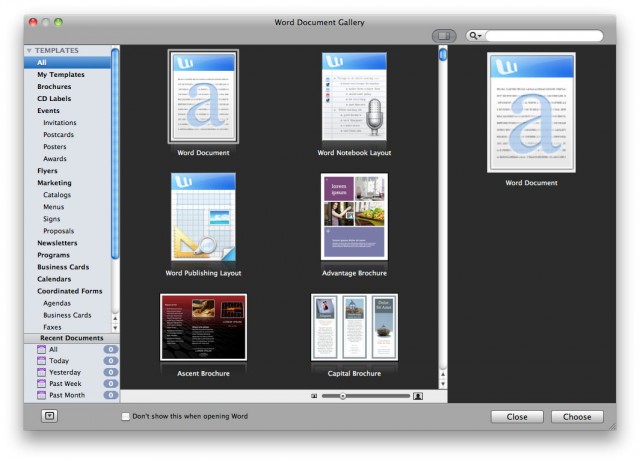Select Agendas under Coordinated Forms
Image resolution: width=640 pixels, height=463 pixels.
point(57,303)
